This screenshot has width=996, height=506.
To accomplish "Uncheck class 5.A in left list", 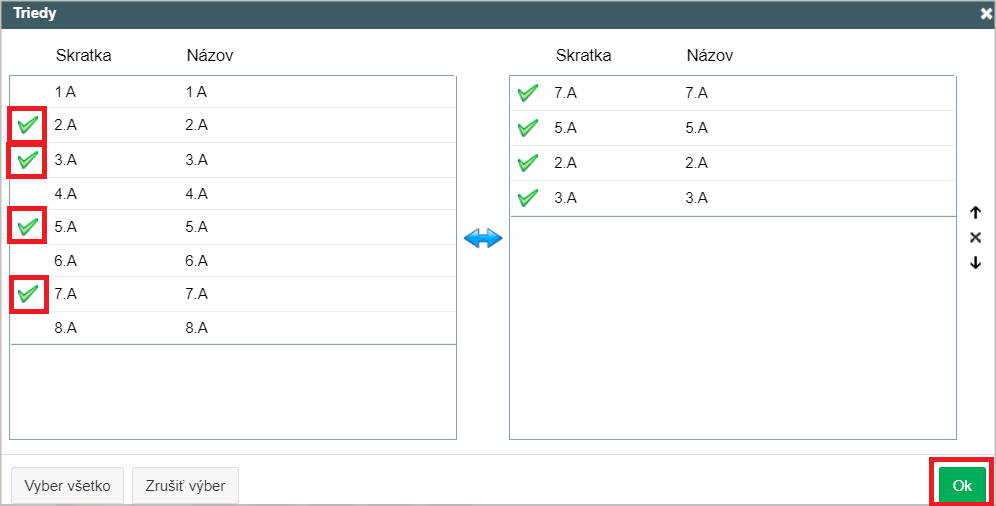I will pos(27,226).
